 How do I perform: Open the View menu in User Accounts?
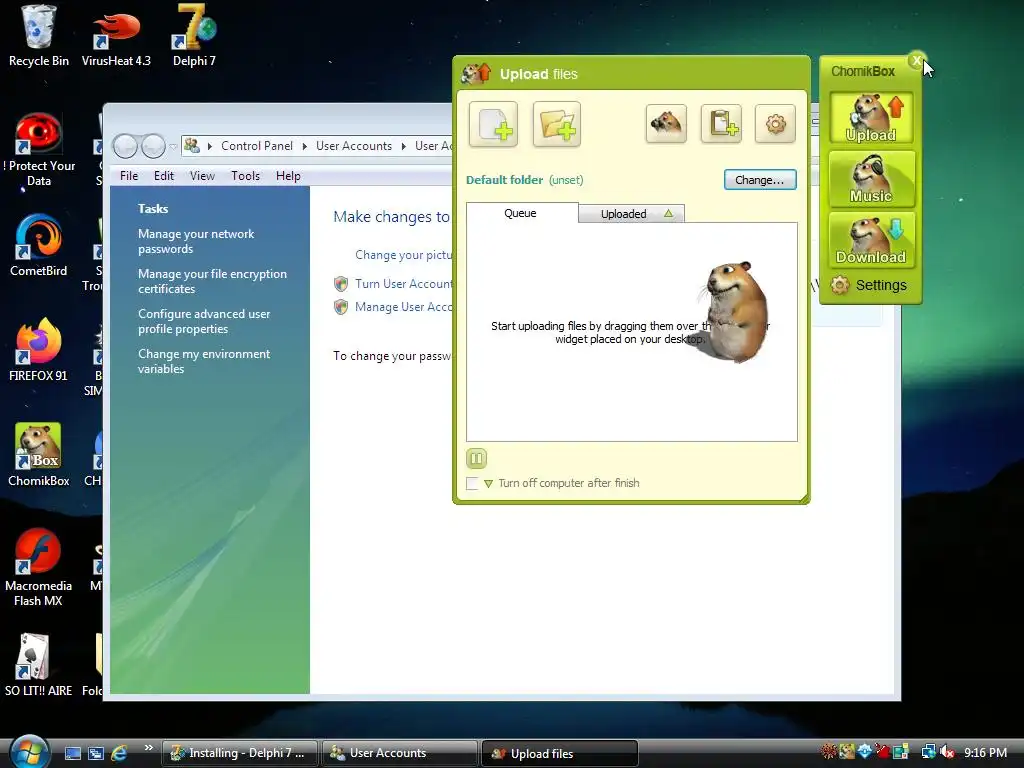click(202, 176)
